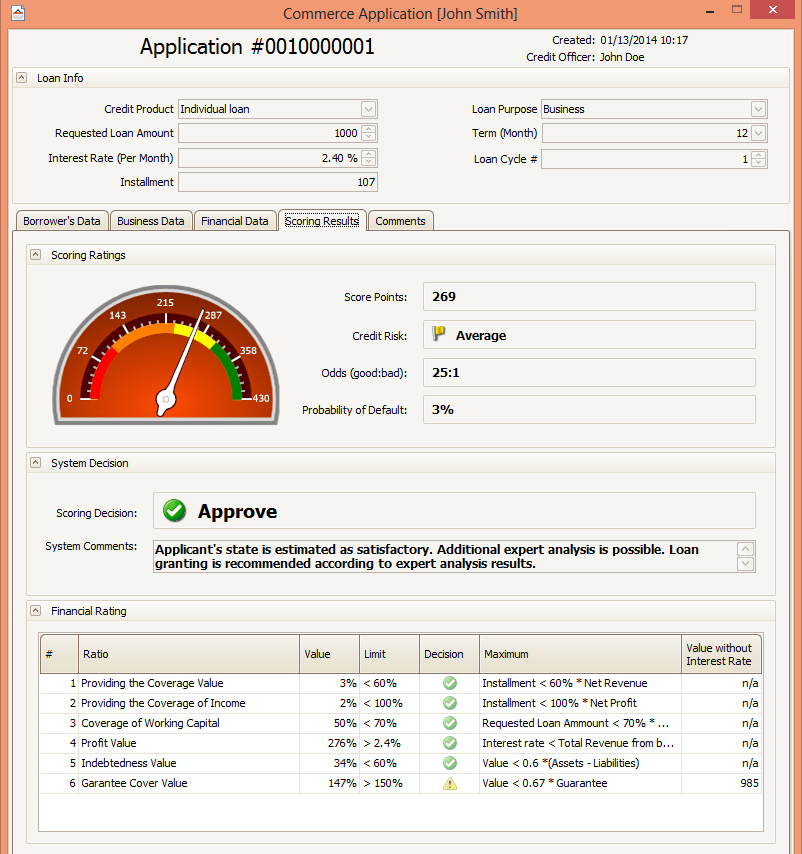Click the warning icon on Garantee Cover Value row
Viewport: 802px width, 854px height.
pos(449,783)
